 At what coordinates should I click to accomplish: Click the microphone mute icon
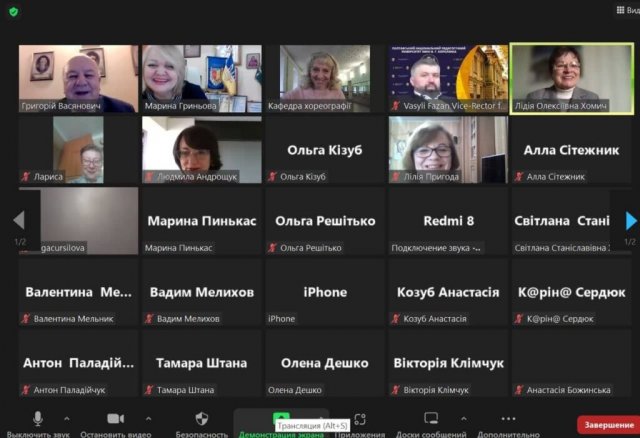(38, 418)
